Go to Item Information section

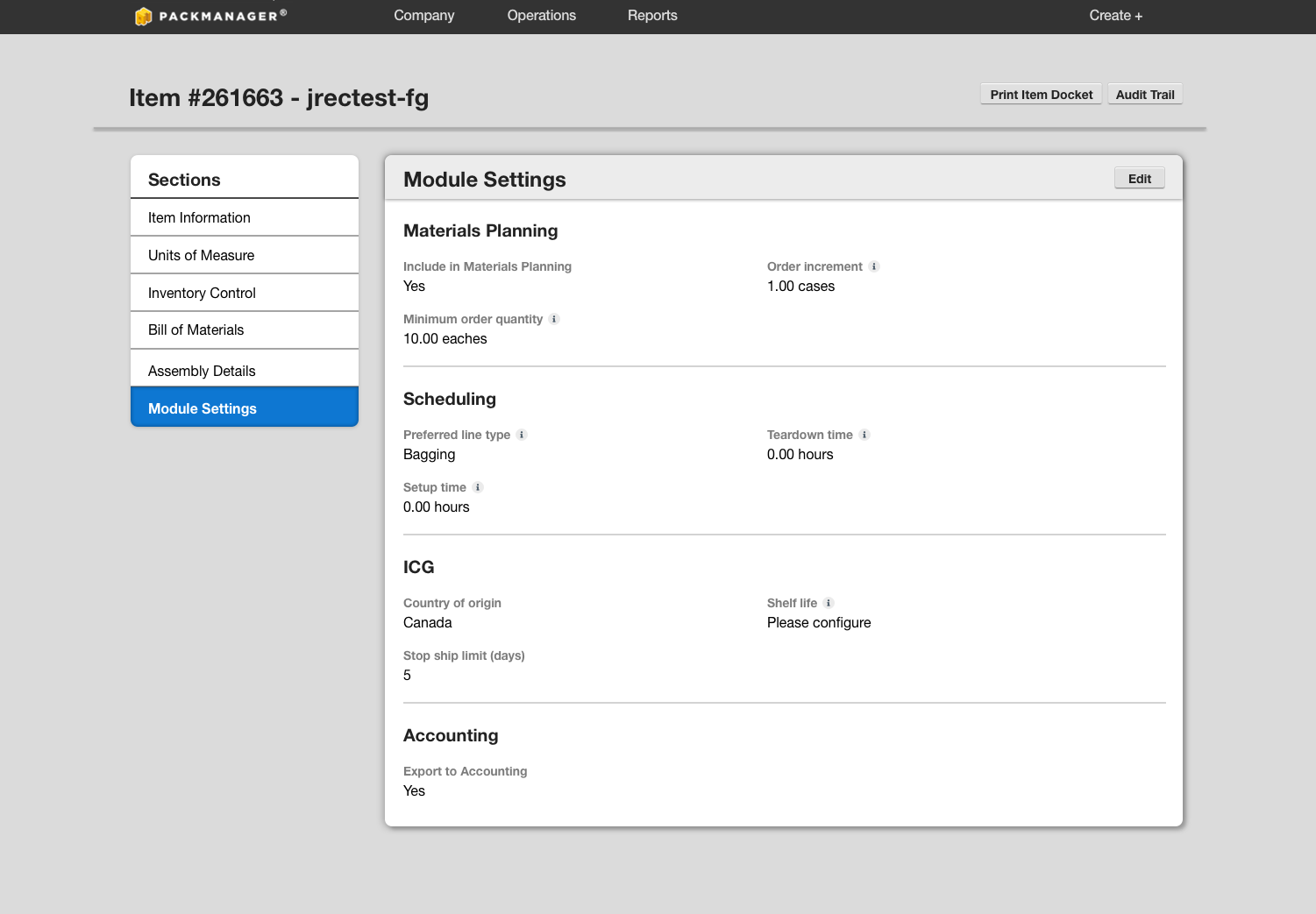coord(245,217)
